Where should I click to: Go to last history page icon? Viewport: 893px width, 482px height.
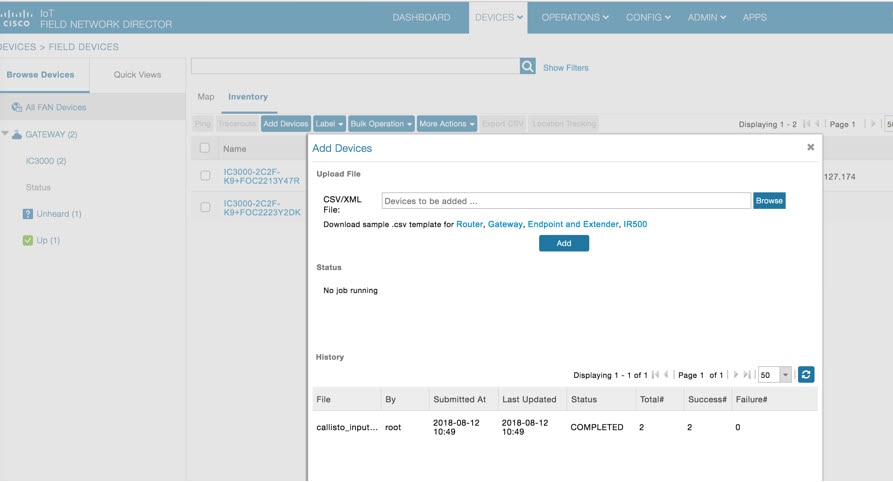747,374
